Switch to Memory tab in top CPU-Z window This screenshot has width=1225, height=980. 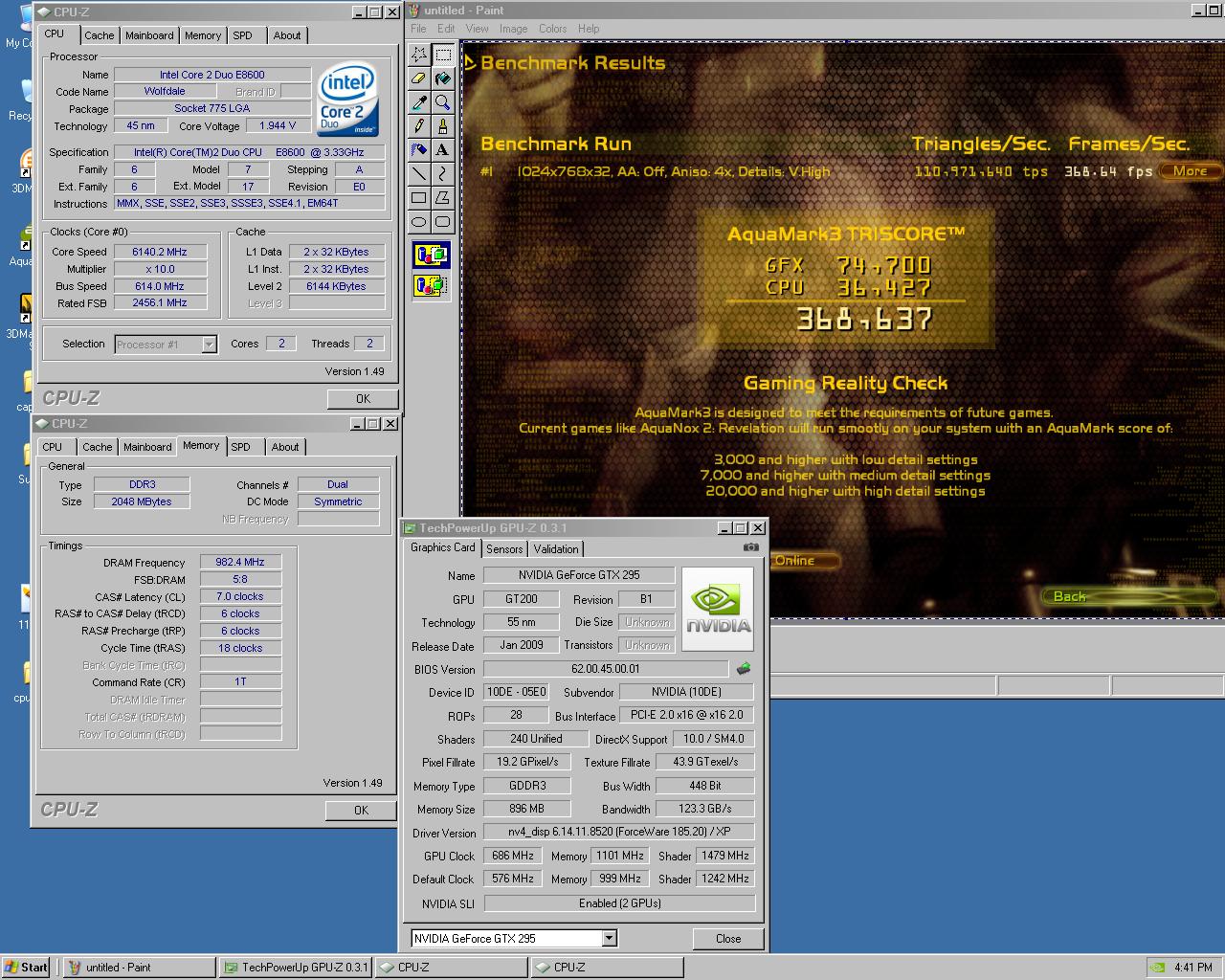203,35
